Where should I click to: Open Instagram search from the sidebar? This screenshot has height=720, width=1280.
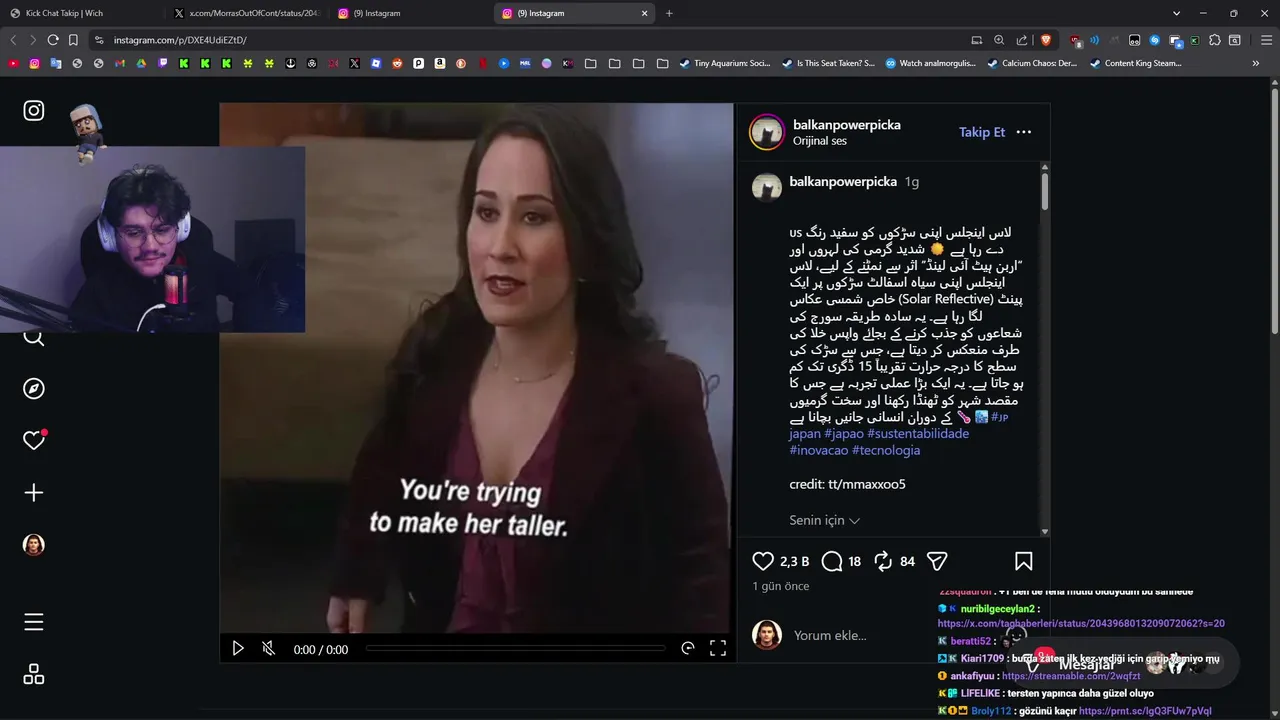pyautogui.click(x=34, y=337)
